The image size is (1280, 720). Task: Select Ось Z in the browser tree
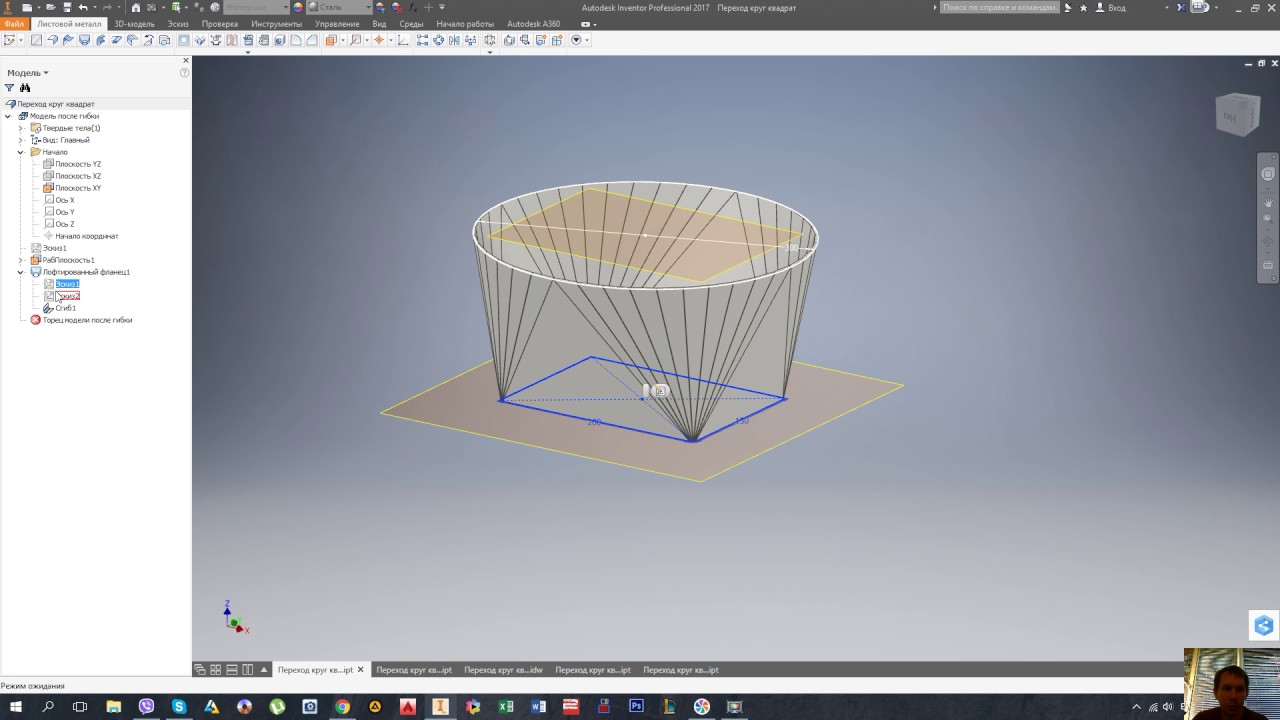coord(64,224)
